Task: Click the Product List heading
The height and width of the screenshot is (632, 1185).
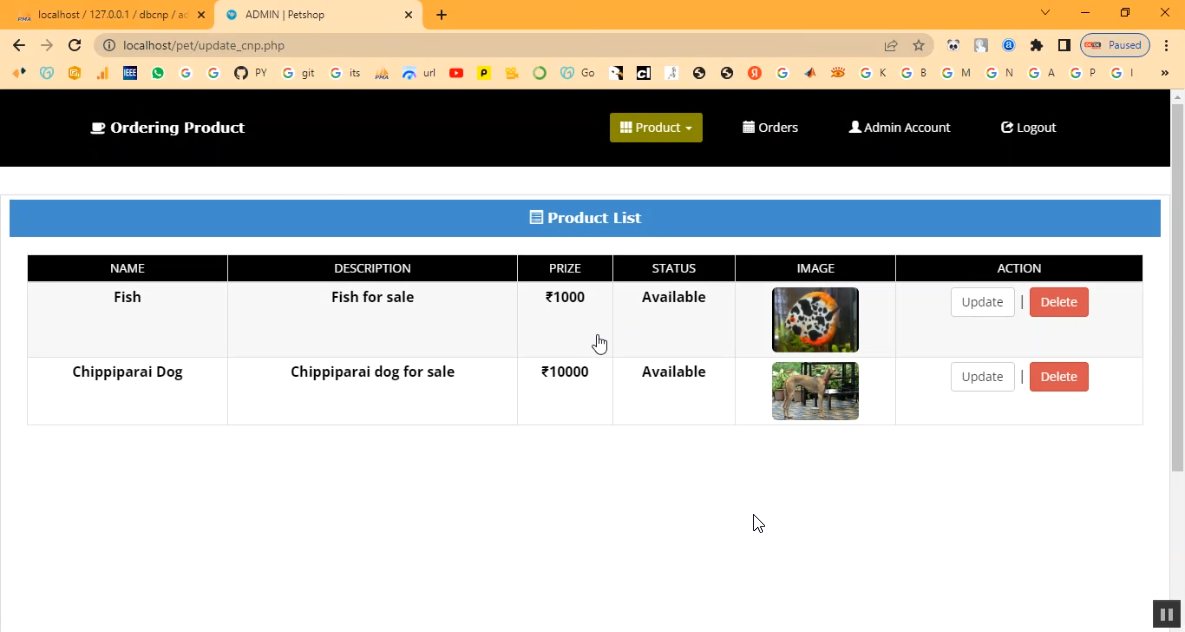Action: (585, 218)
